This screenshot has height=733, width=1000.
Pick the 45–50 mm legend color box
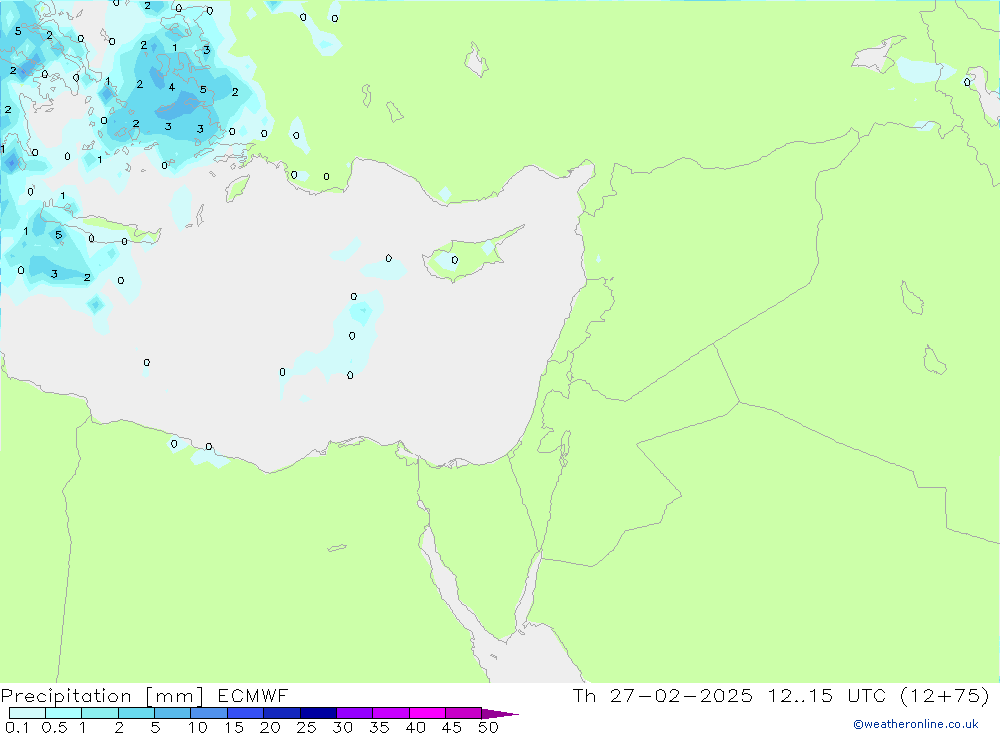(x=464, y=713)
